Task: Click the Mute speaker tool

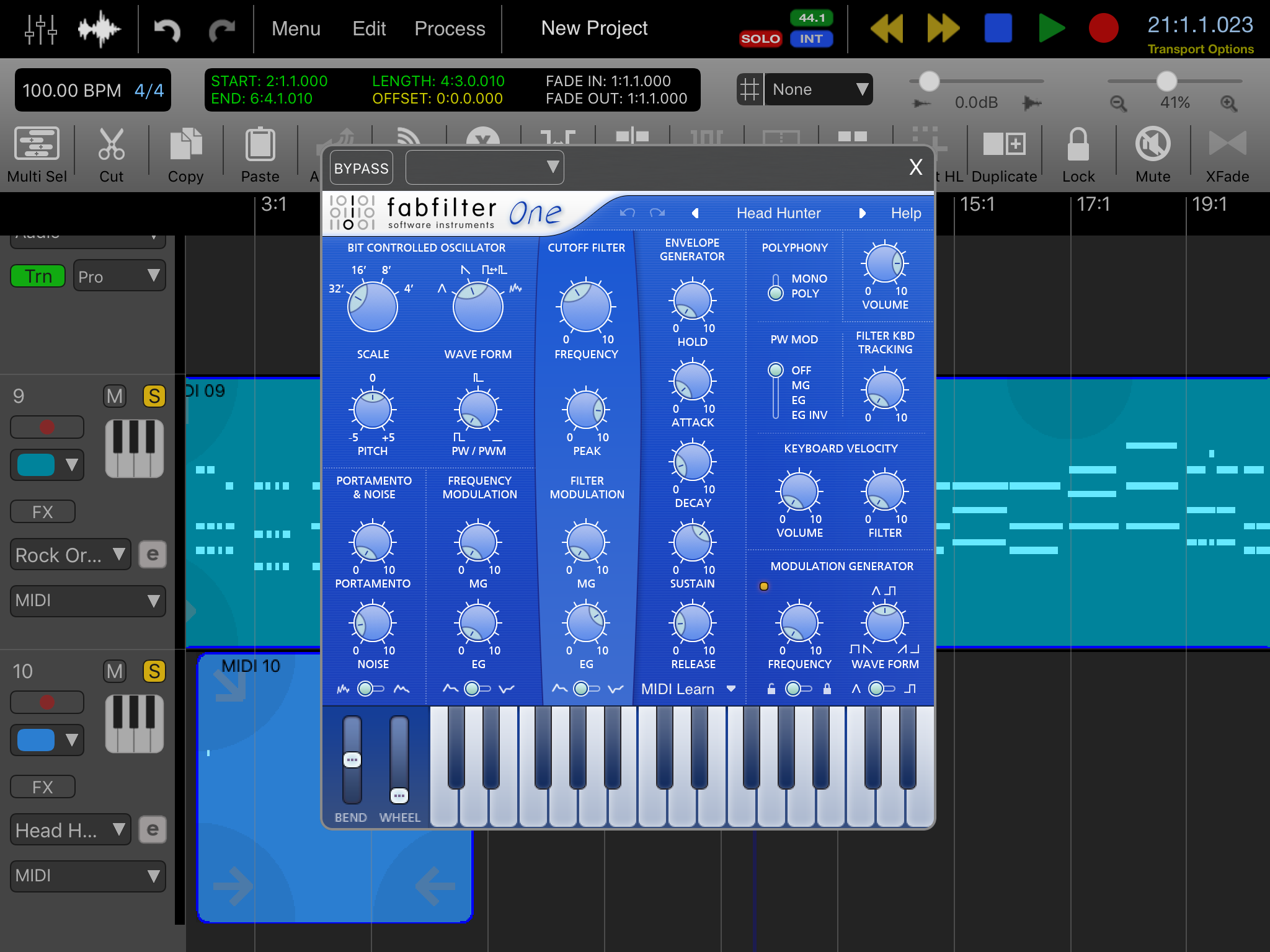Action: (1153, 156)
